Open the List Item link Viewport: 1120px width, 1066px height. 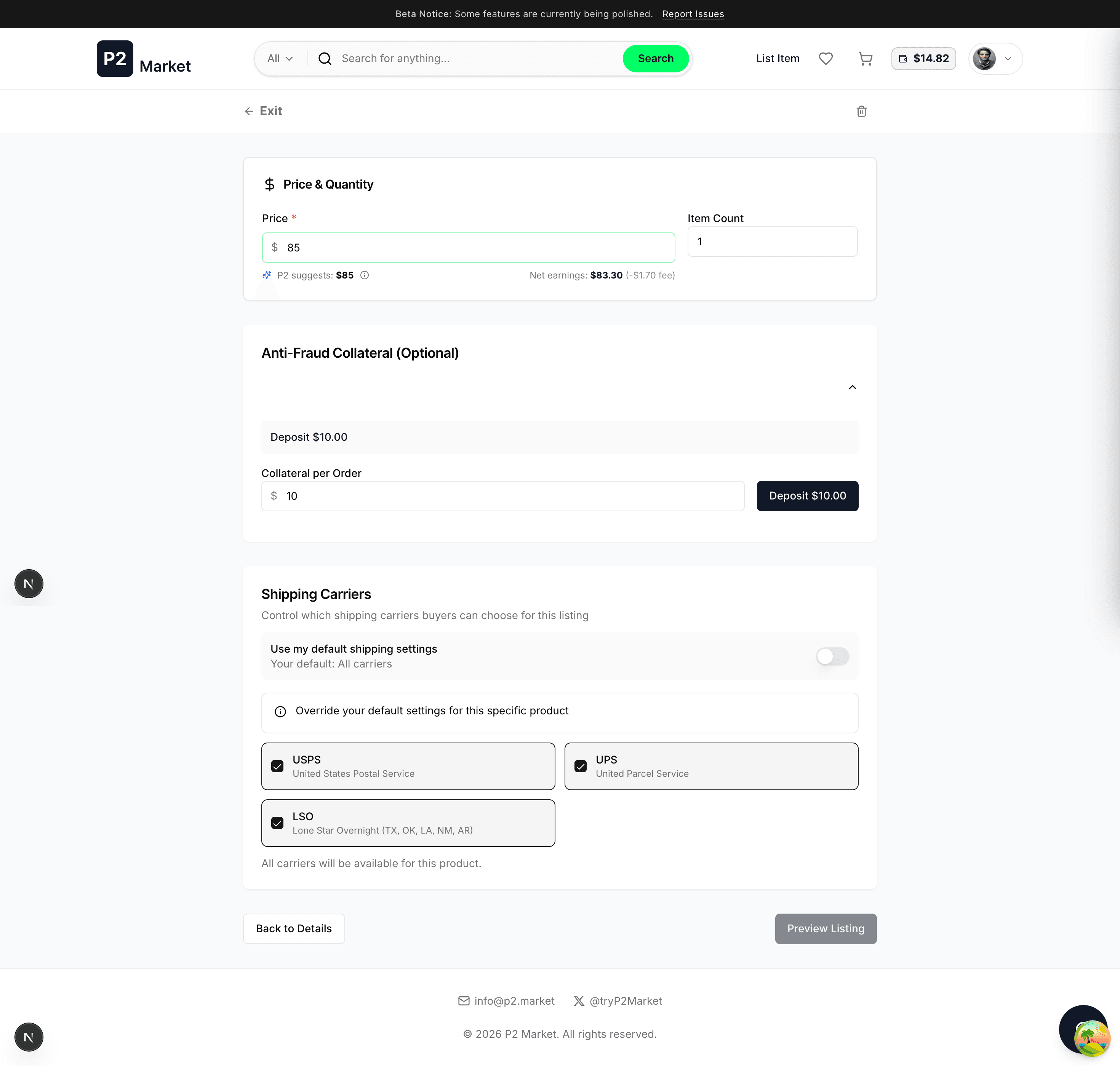(x=778, y=59)
